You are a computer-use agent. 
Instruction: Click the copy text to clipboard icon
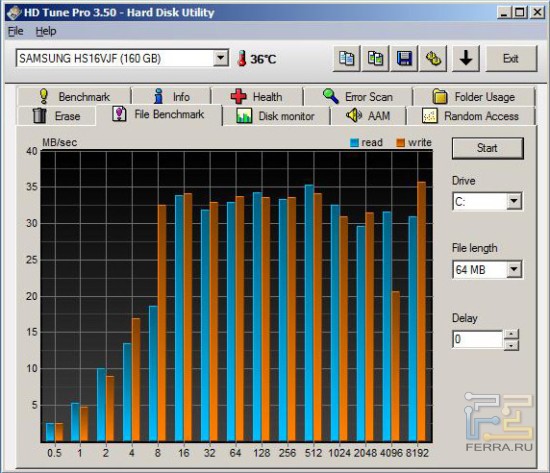click(346, 58)
